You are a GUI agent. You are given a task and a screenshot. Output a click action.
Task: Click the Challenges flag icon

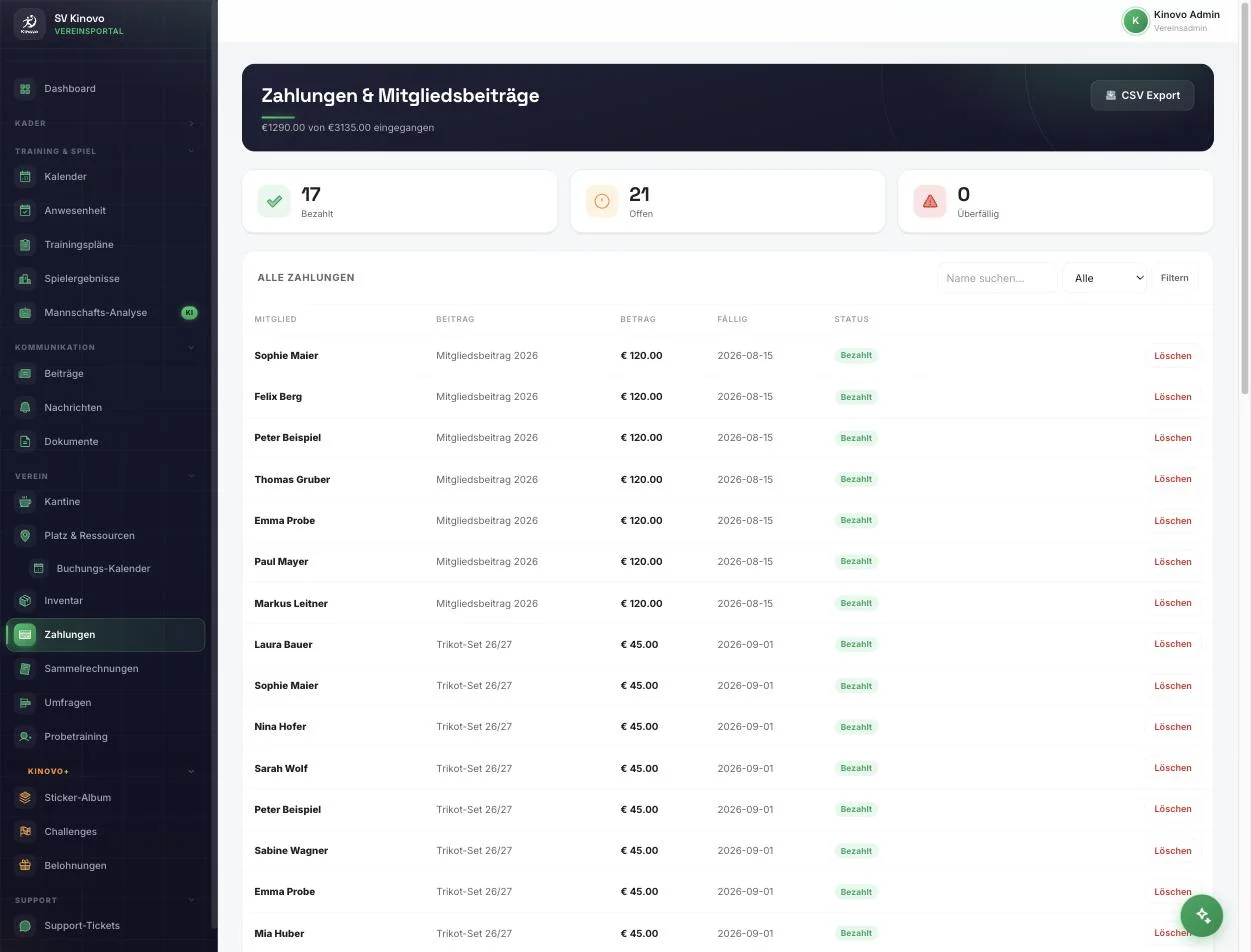(x=25, y=832)
